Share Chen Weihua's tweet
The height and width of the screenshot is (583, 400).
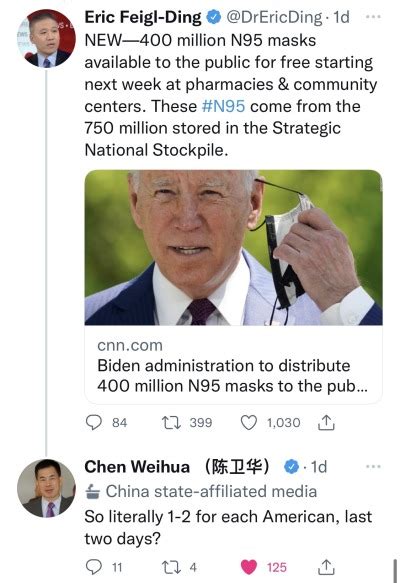(x=326, y=567)
